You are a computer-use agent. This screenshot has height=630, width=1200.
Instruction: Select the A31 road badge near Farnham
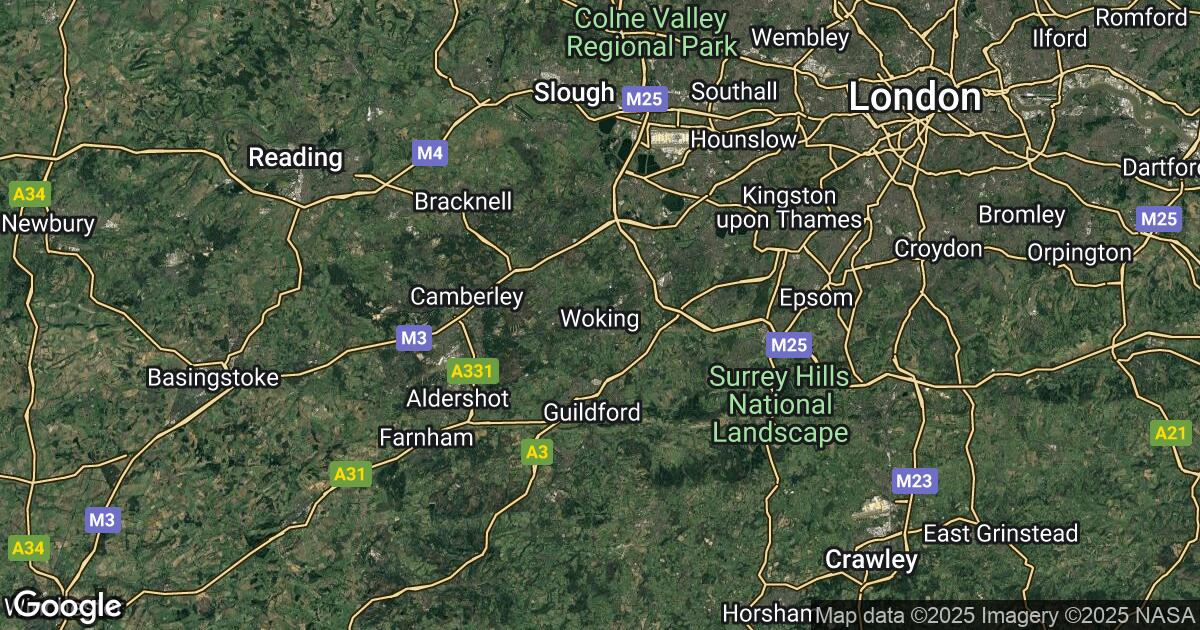[x=349, y=474]
